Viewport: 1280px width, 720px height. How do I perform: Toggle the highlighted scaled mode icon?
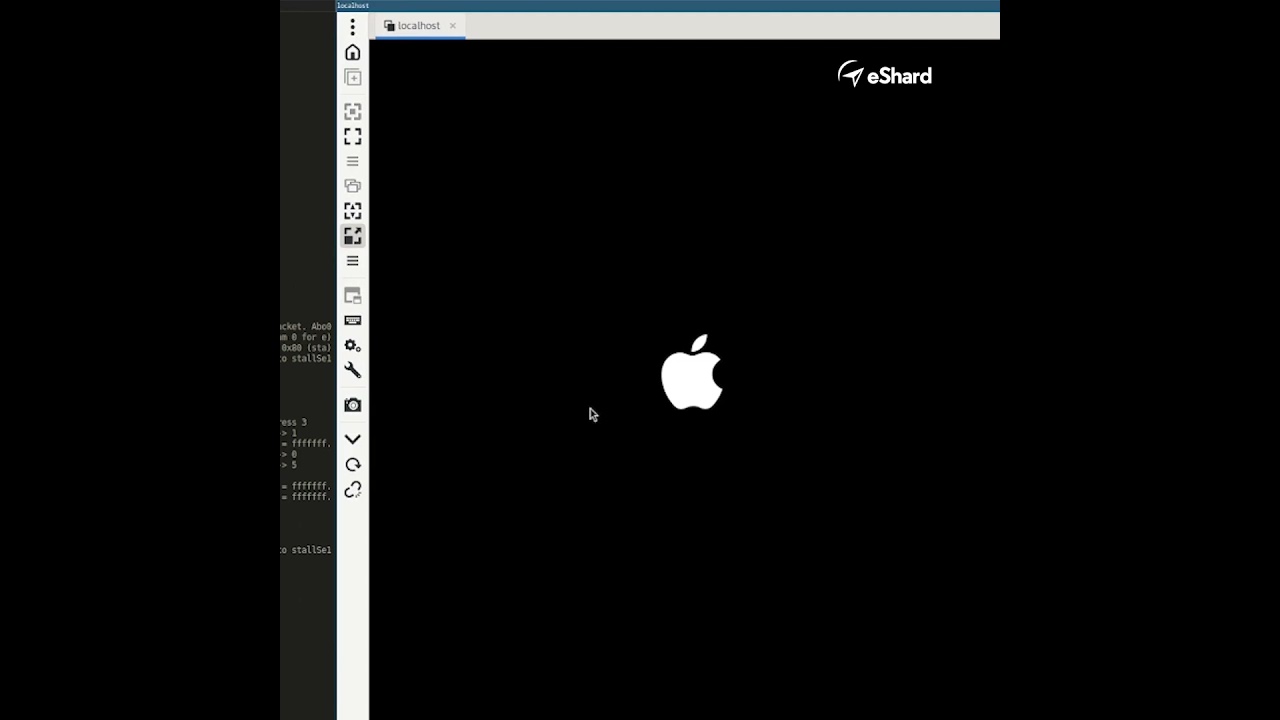tap(352, 236)
